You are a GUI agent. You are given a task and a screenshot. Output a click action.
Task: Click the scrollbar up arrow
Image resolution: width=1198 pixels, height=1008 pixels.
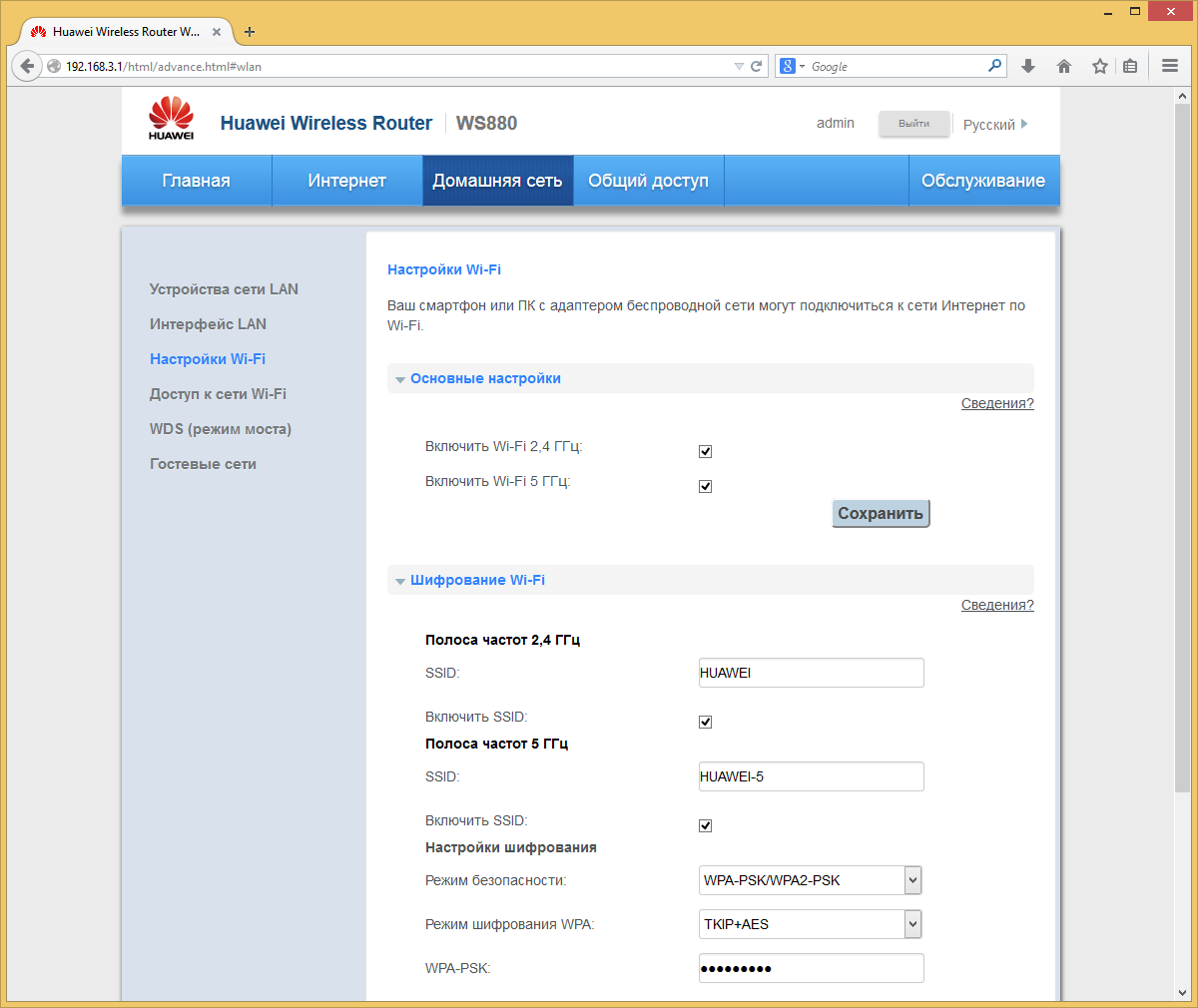(x=1183, y=95)
